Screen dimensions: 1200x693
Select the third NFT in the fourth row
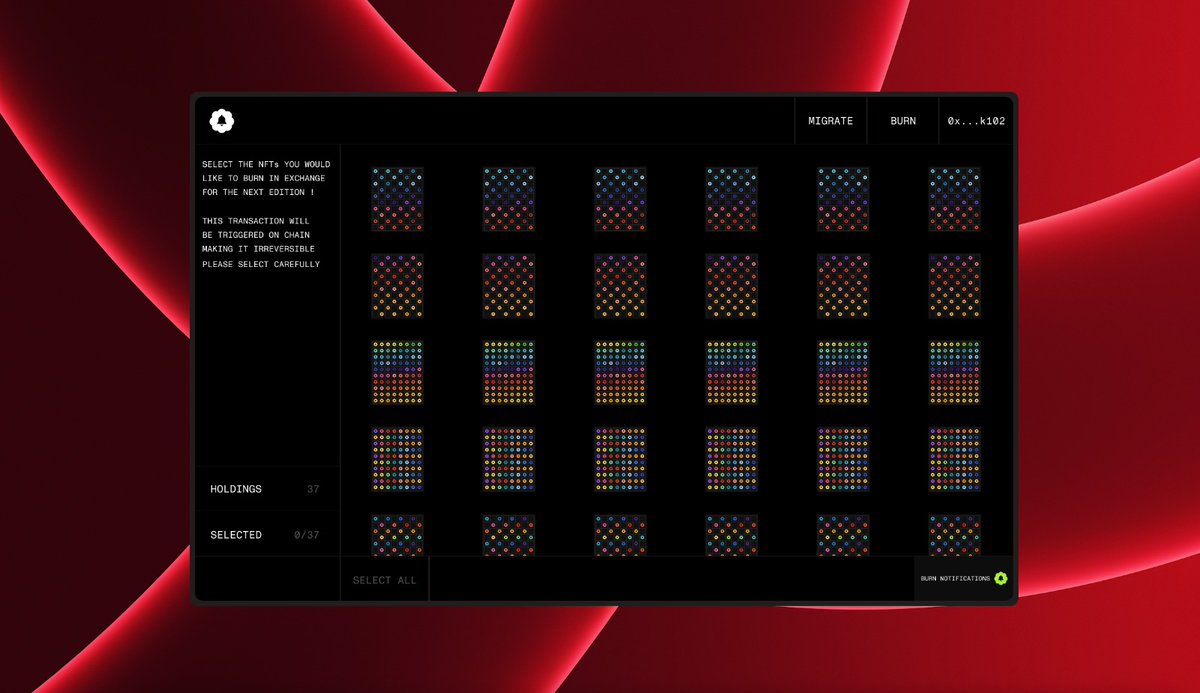[x=620, y=460]
